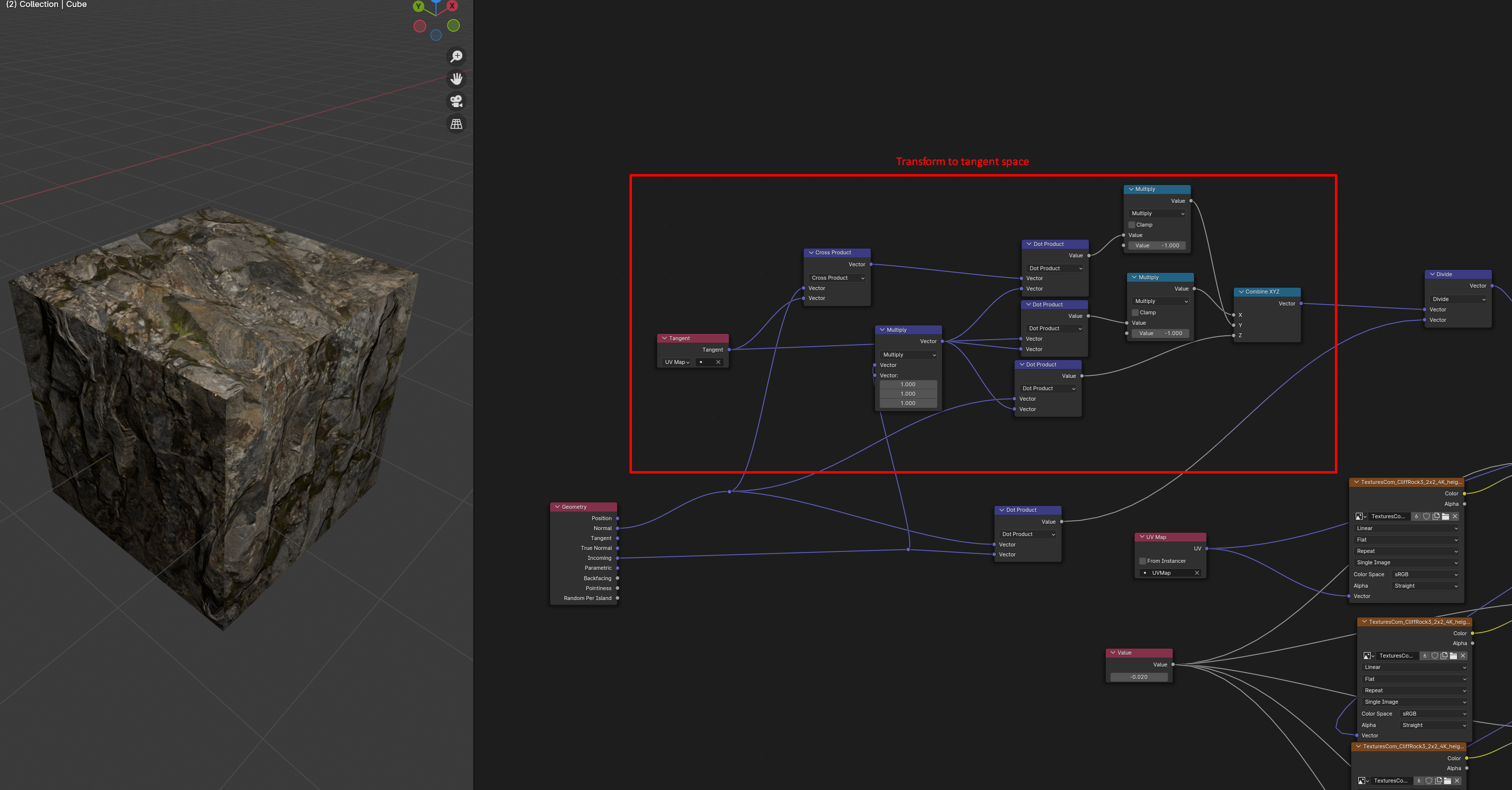
Task: Click the first 1.000 field of vector Multiply
Action: (908, 384)
